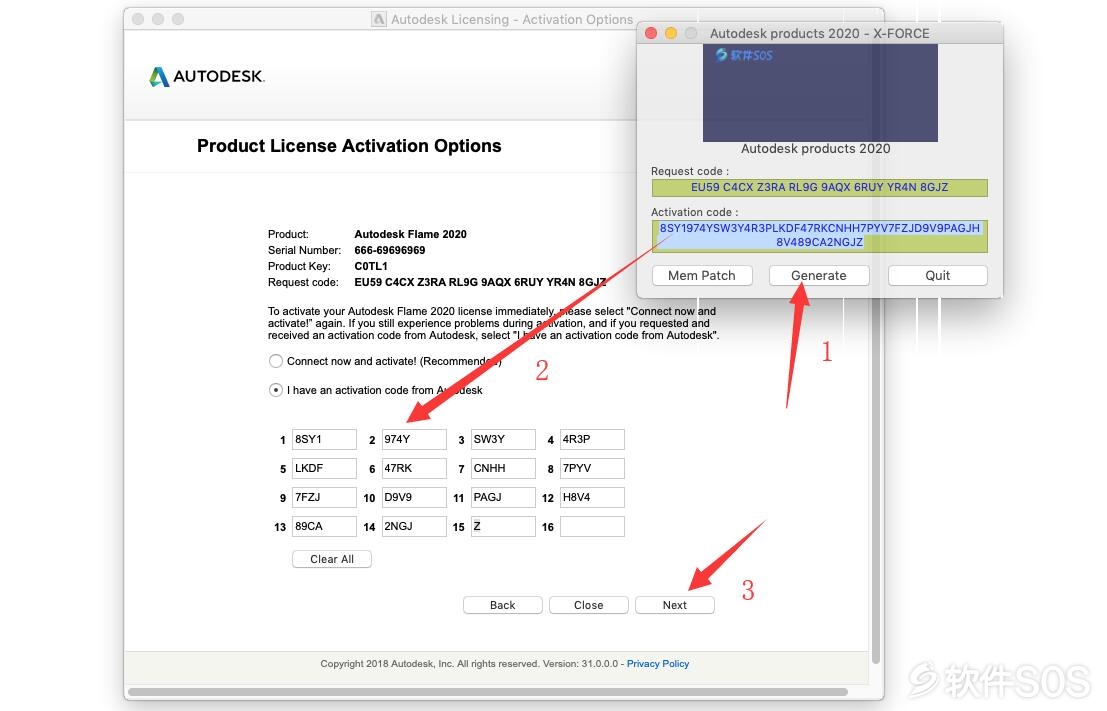The image size is (1107, 711).
Task: Click the Back button
Action: coord(503,605)
